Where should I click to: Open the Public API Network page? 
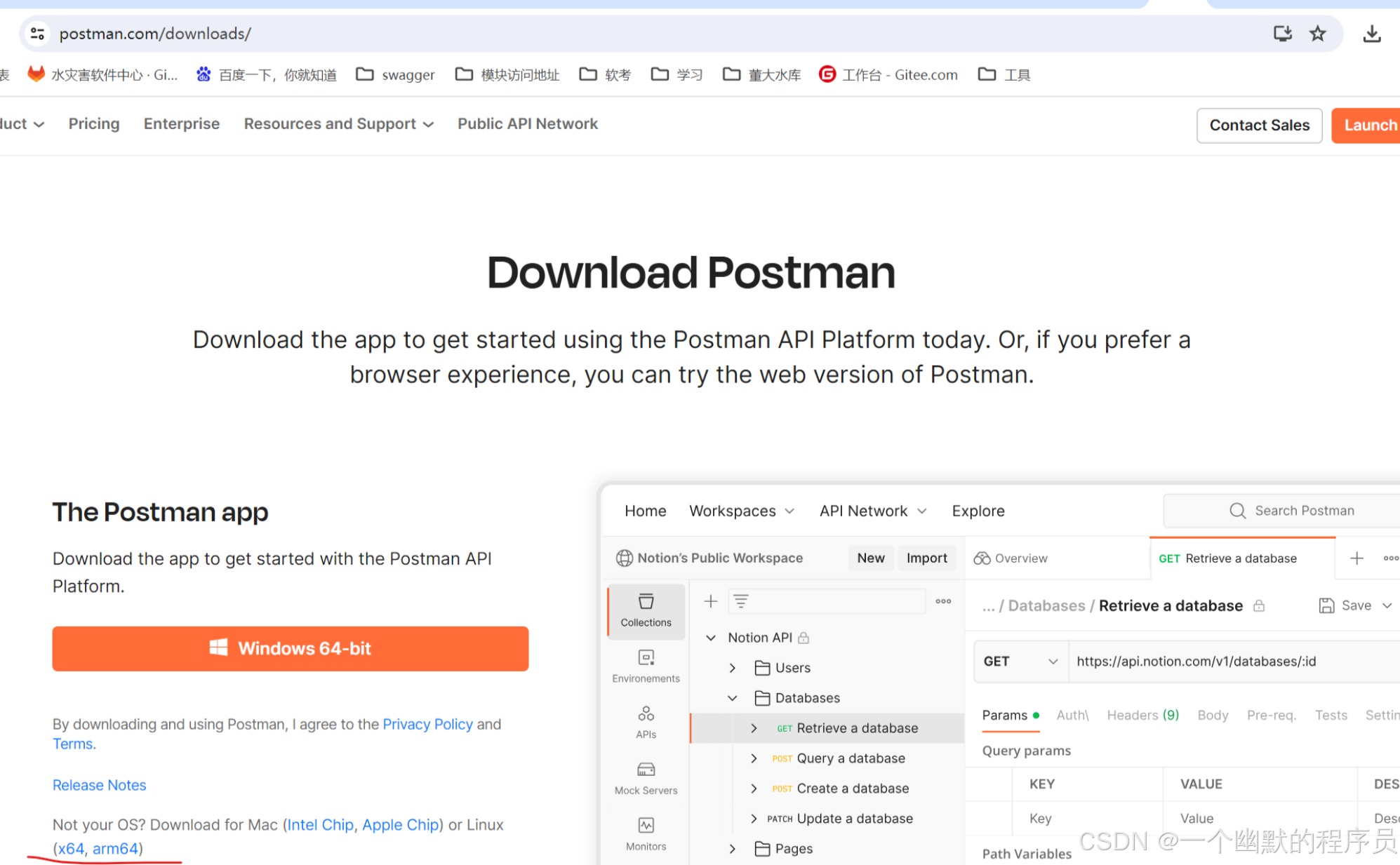tap(528, 123)
